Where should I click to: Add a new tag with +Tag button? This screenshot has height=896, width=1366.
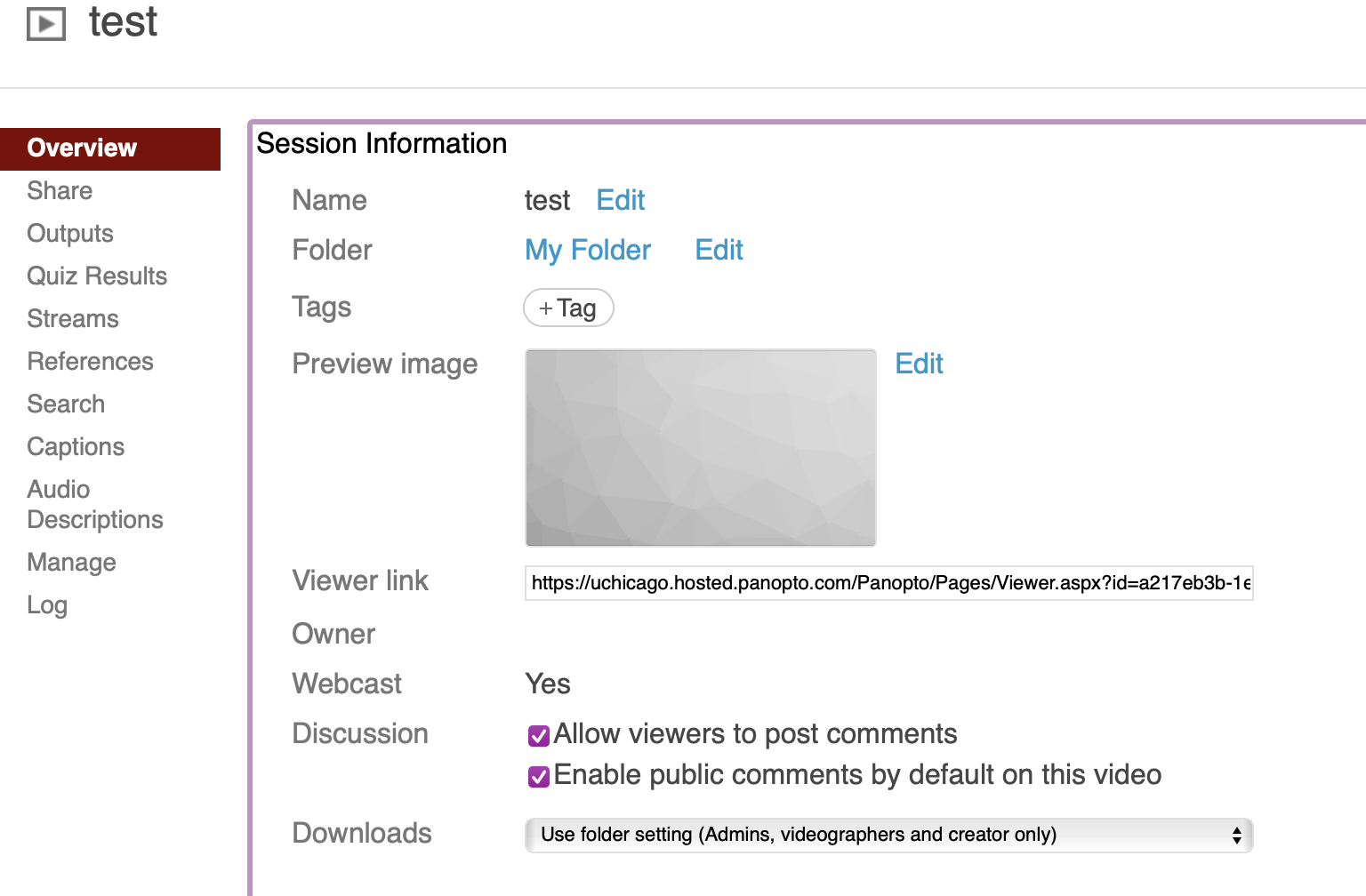coord(568,308)
